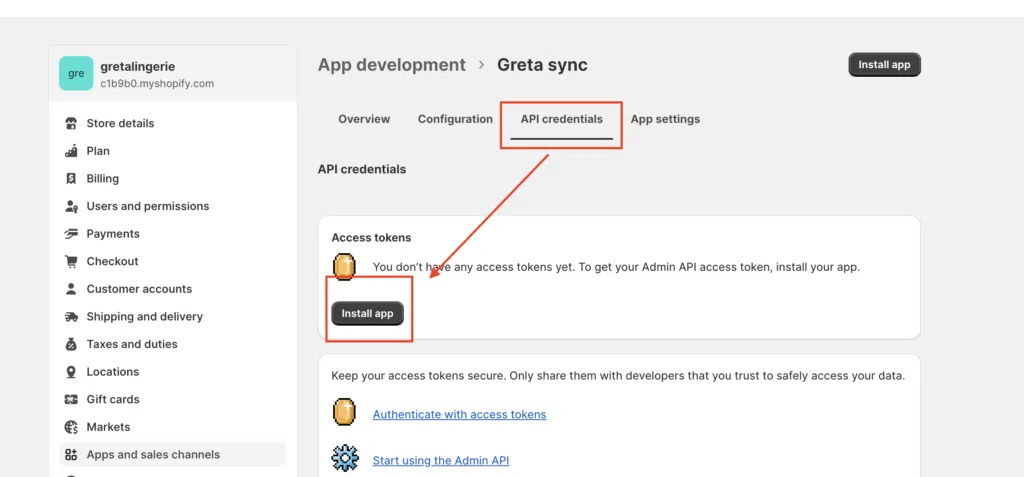Open Apps and sales channels settings

[x=153, y=454]
